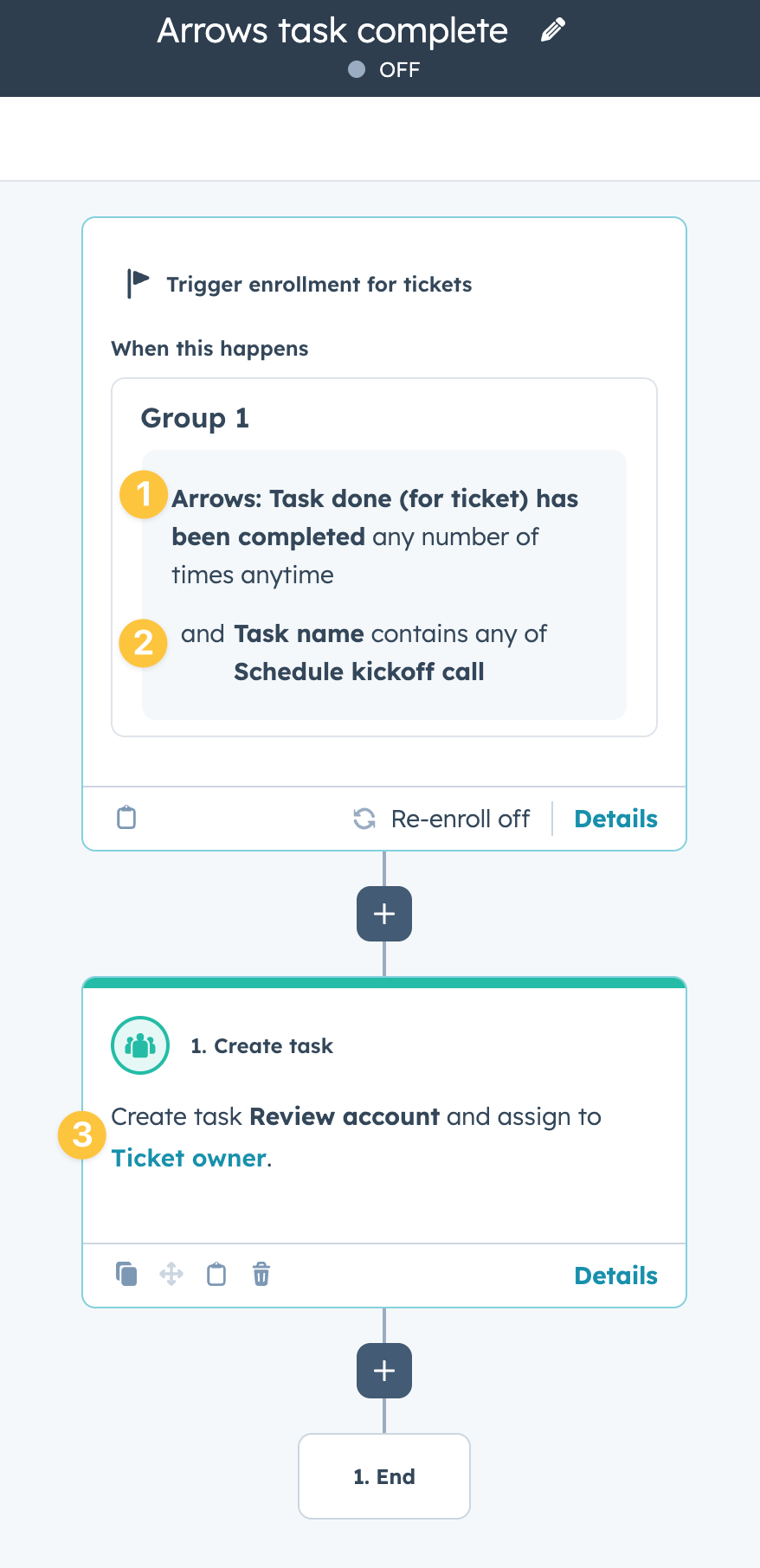Viewport: 760px width, 1568px height.
Task: Click the re-enroll circular arrows icon
Action: pyautogui.click(x=364, y=819)
